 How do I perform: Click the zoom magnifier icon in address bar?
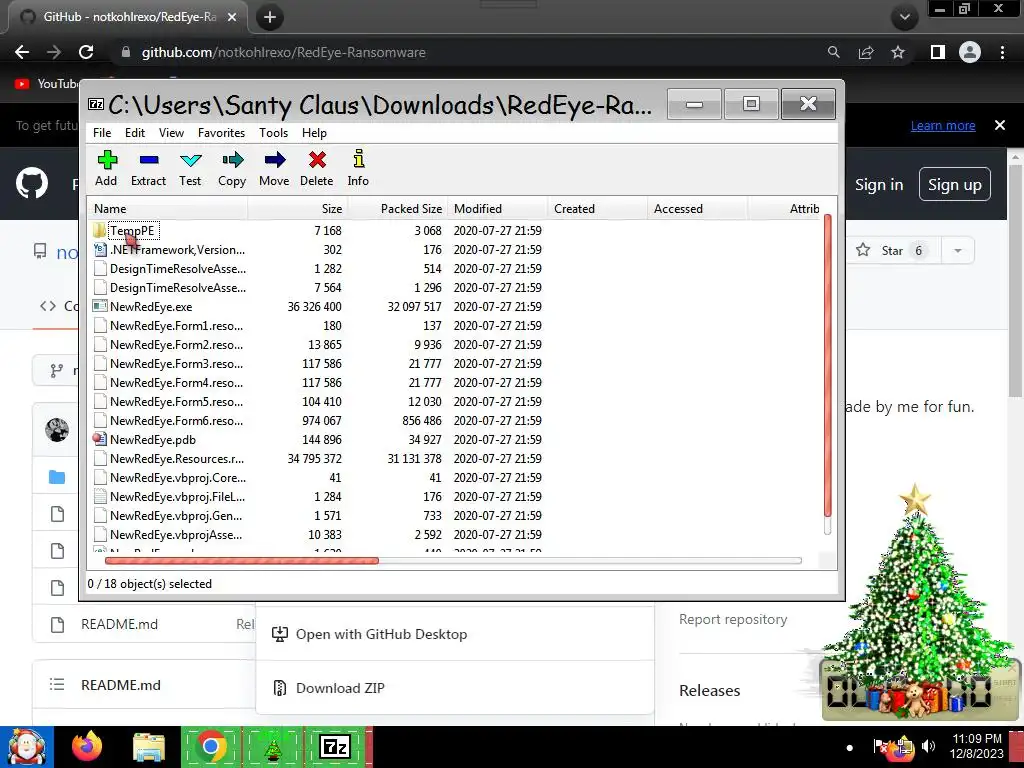click(833, 52)
